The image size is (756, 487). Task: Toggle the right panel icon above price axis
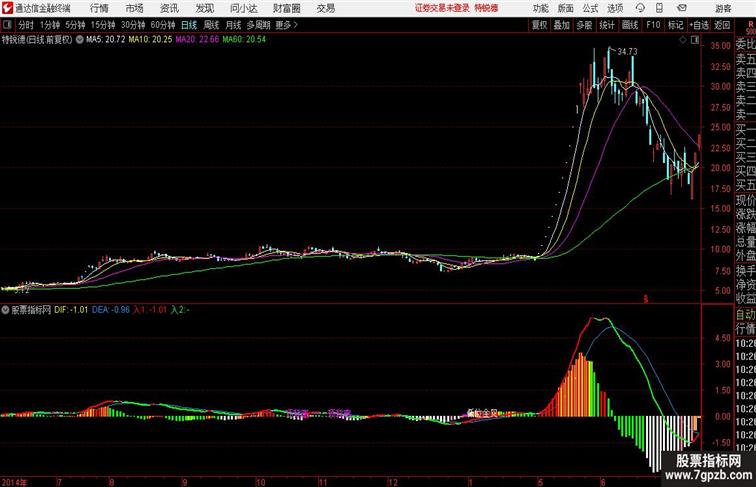[x=695, y=40]
